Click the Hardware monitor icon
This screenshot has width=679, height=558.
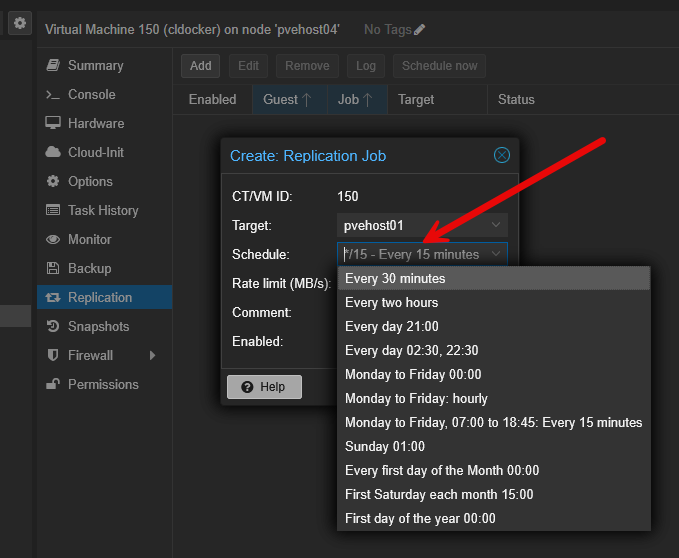[x=53, y=123]
